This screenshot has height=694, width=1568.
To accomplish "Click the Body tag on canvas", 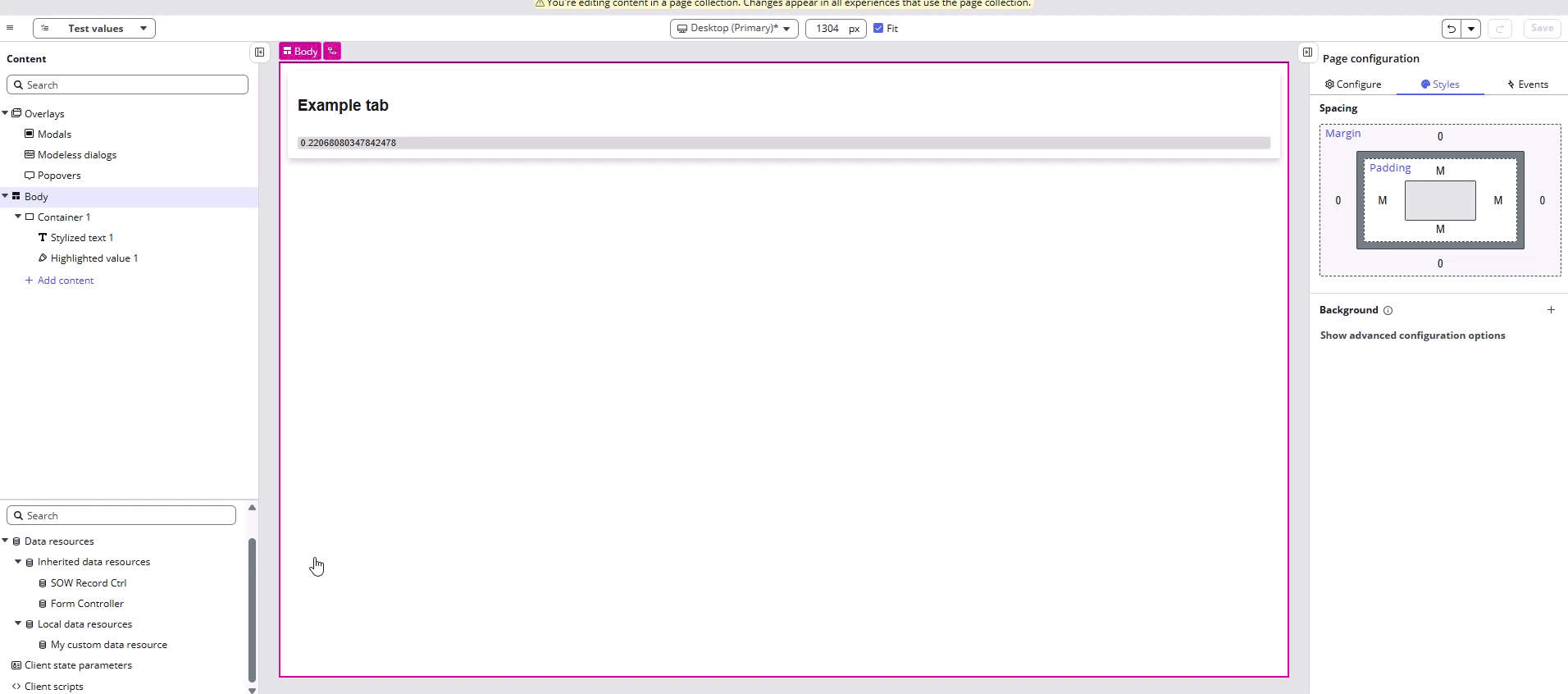I will 300,52.
